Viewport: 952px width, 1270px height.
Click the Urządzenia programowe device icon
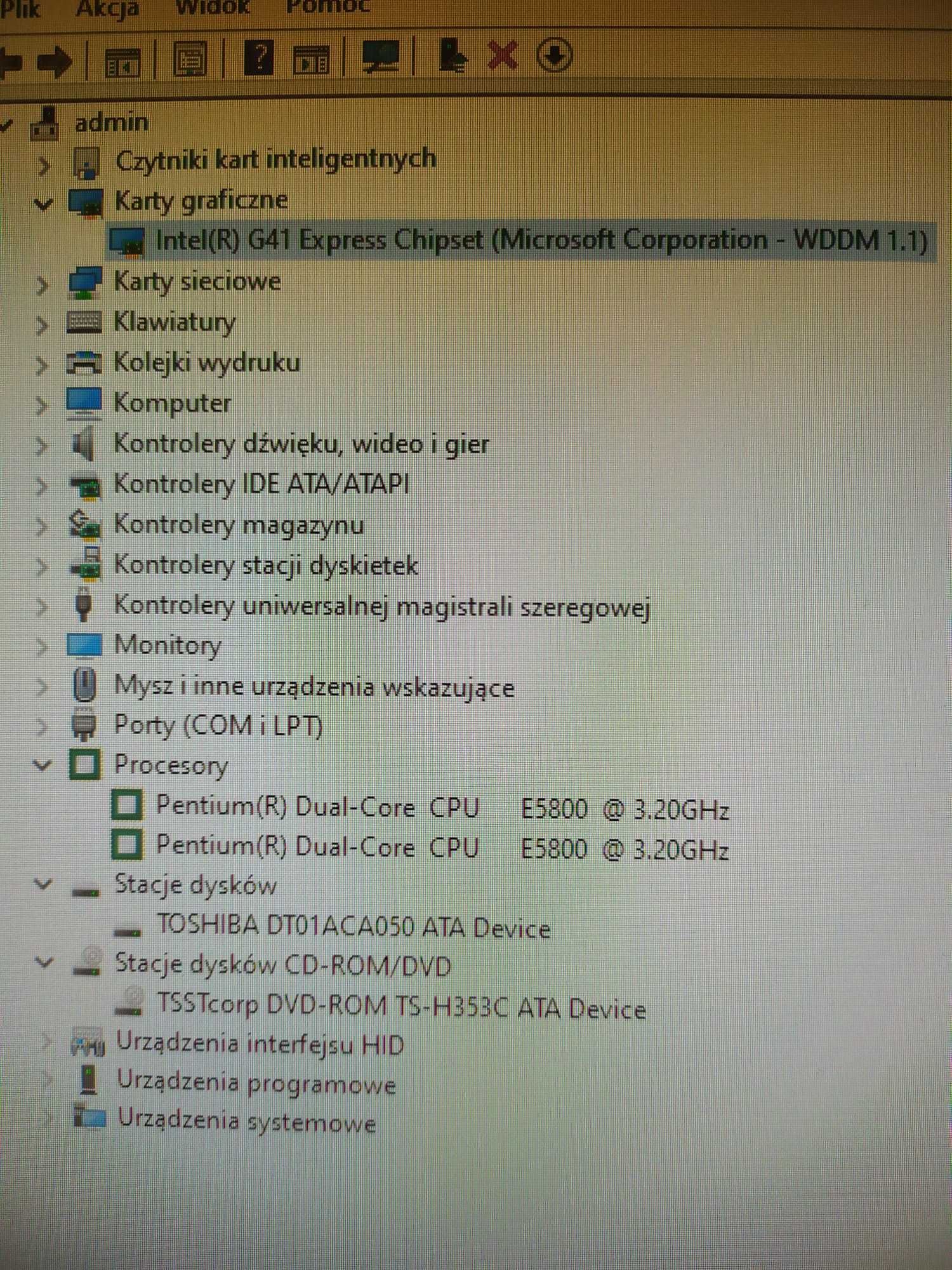click(x=89, y=1080)
